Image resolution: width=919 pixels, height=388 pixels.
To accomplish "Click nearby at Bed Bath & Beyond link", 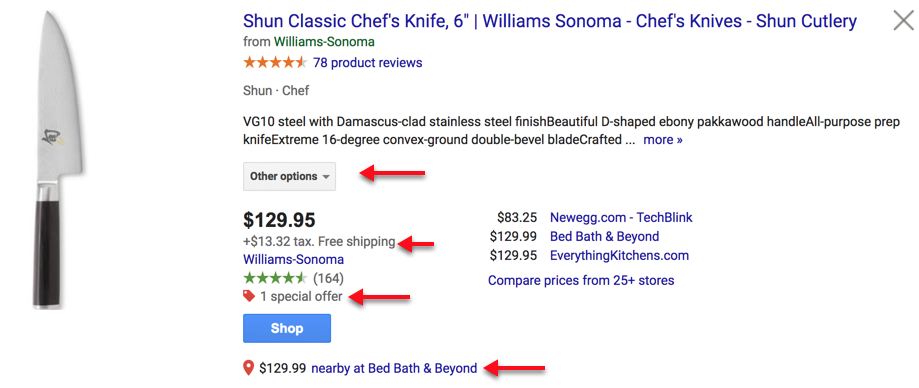I will coord(394,369).
